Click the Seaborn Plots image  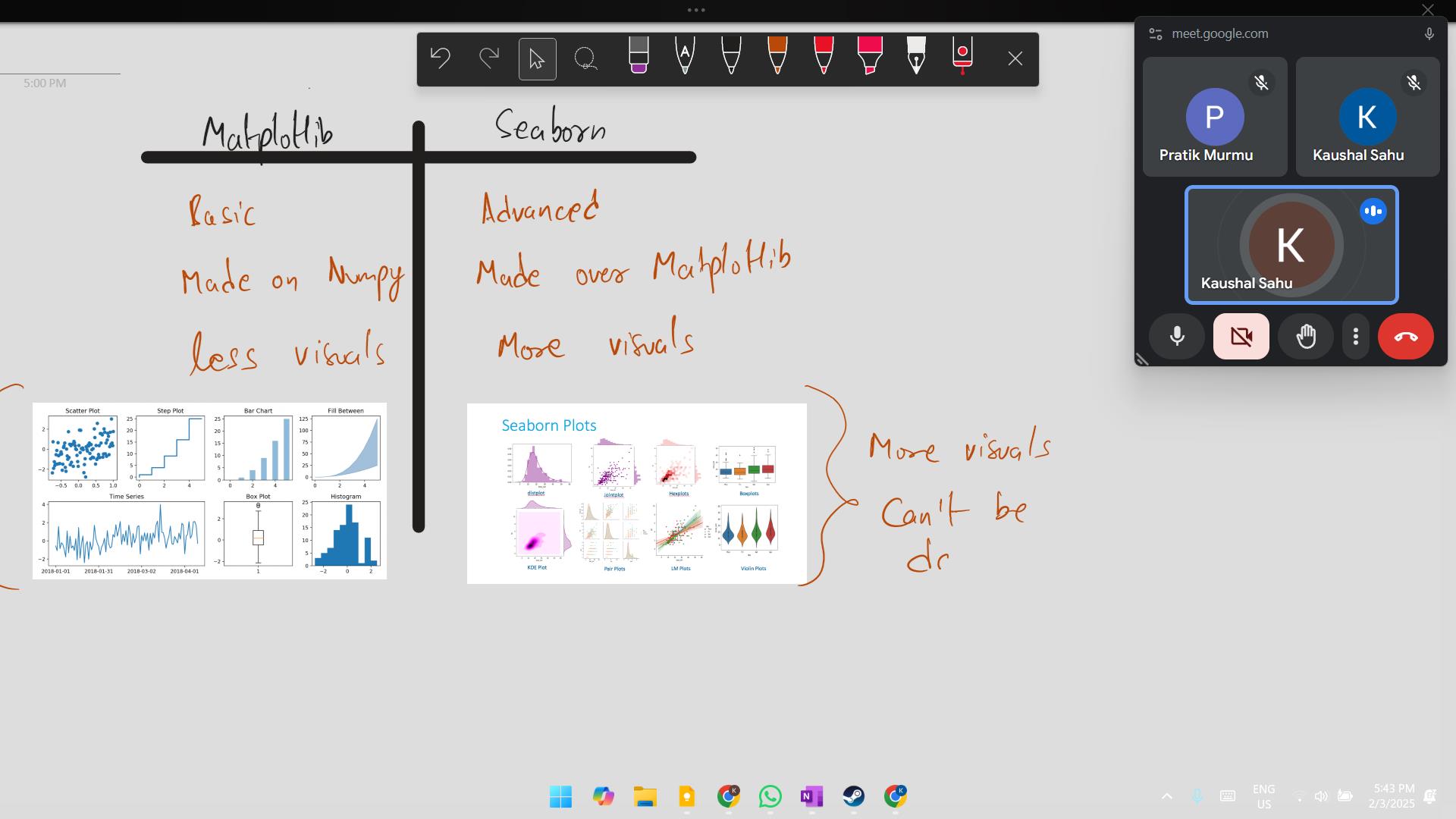click(x=636, y=494)
